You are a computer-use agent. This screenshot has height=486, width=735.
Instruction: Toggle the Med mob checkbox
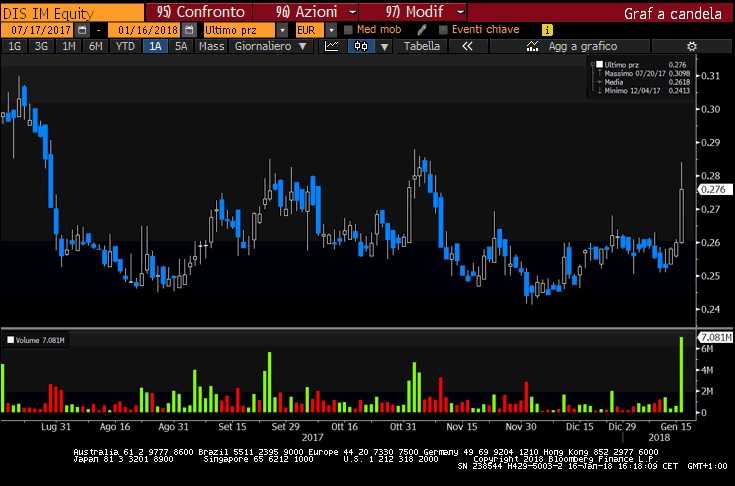point(348,30)
